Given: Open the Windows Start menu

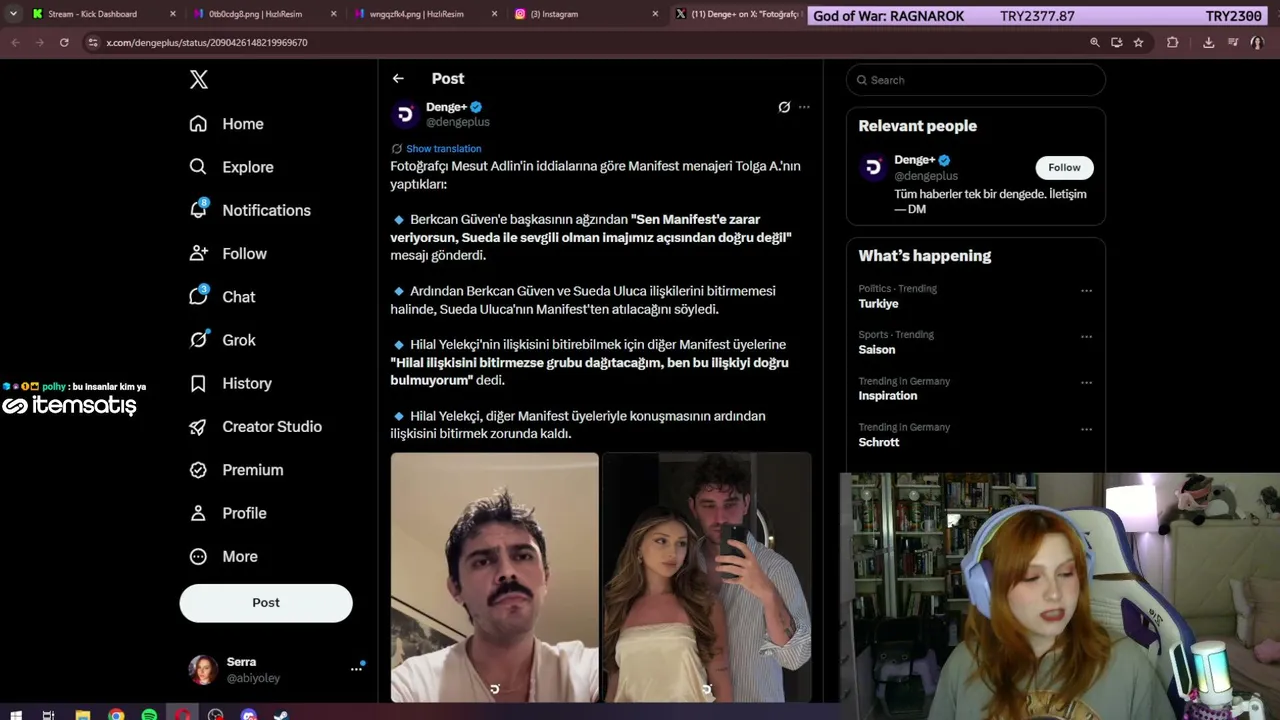Looking at the screenshot, I should (16, 715).
